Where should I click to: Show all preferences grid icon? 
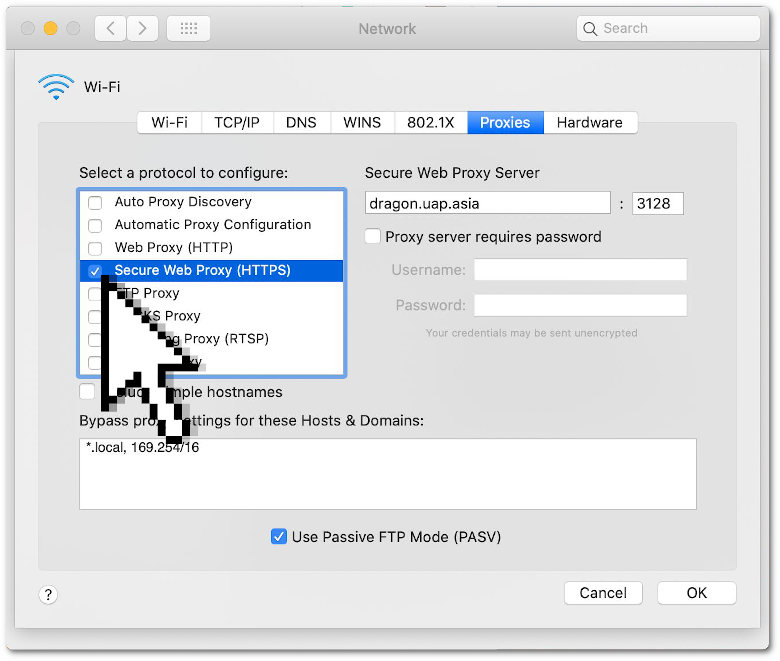(189, 28)
